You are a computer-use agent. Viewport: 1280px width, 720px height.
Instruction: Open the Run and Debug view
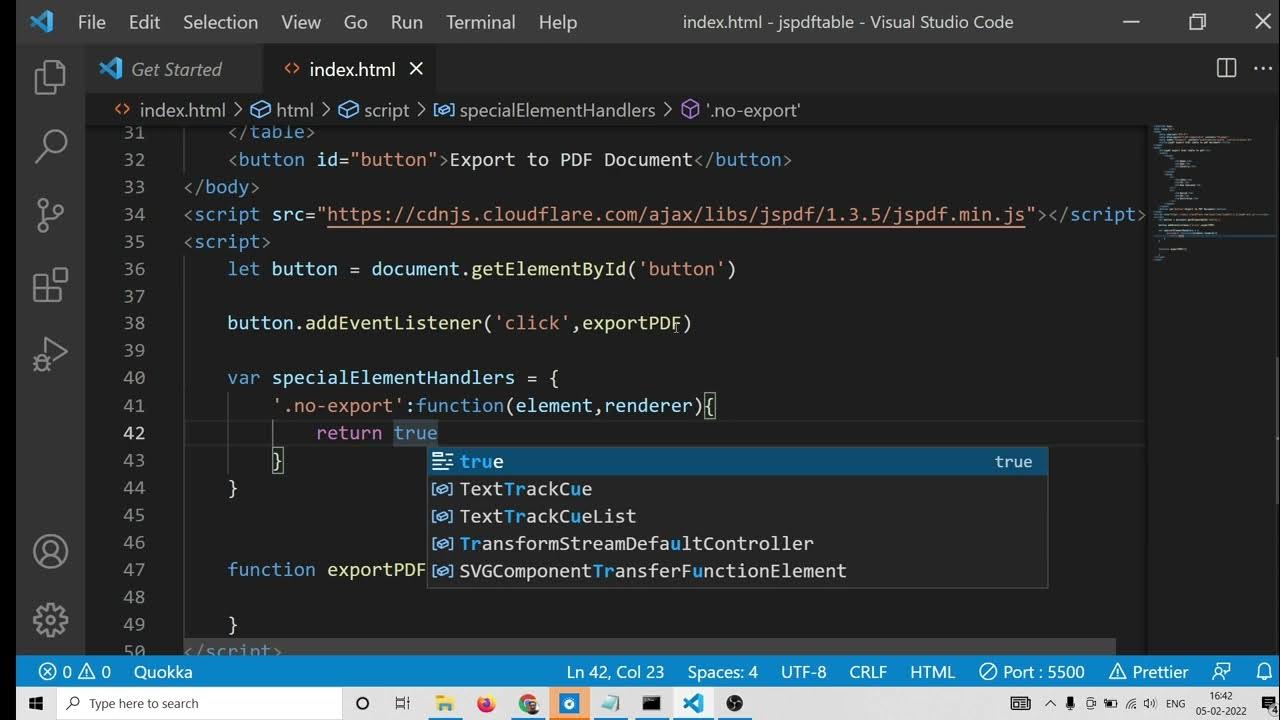coord(50,354)
